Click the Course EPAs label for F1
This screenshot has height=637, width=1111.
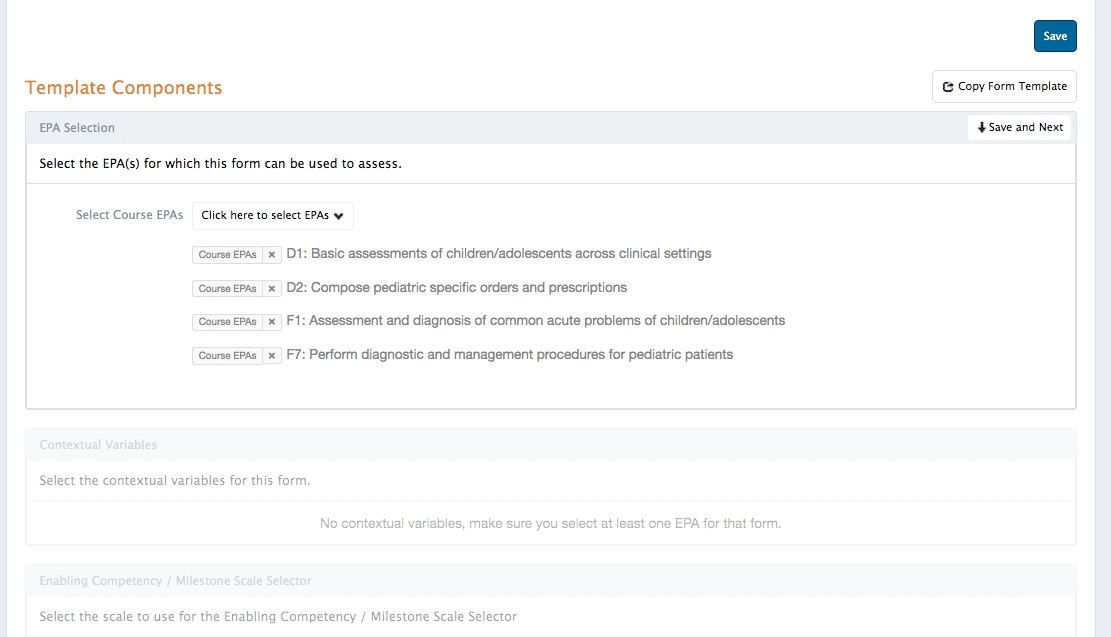coord(228,322)
